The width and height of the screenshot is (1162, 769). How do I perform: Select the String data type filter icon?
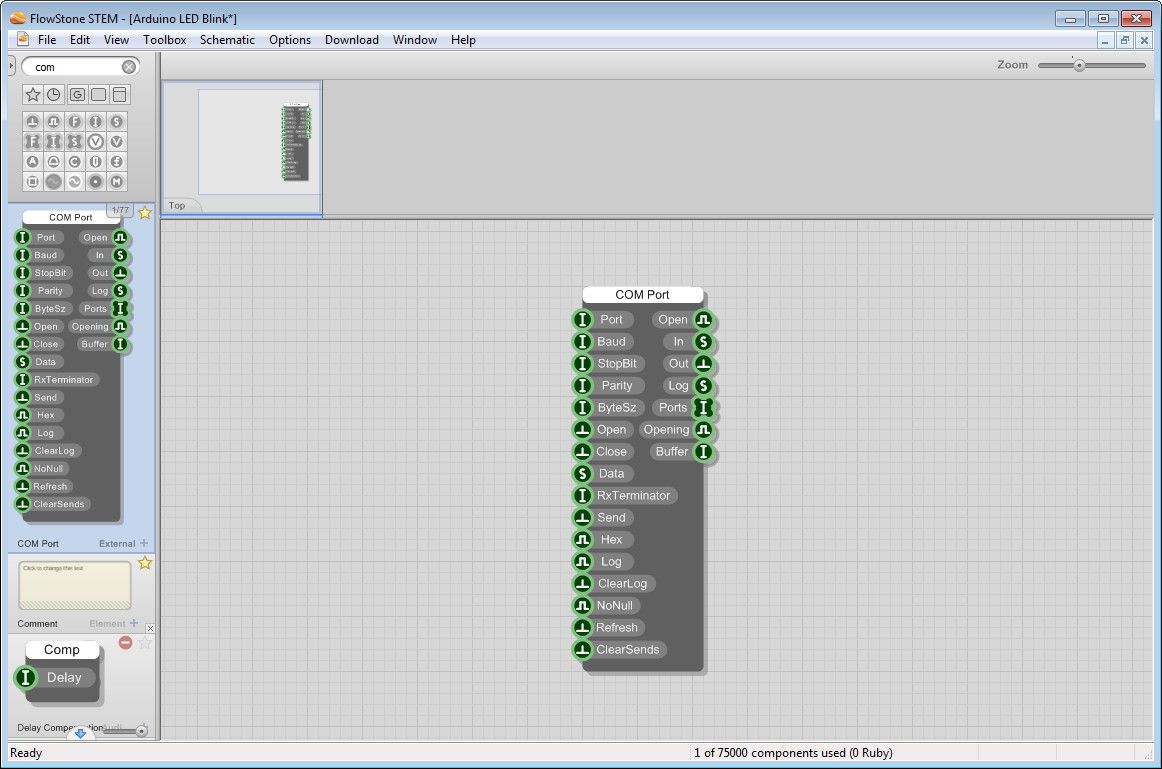click(x=117, y=121)
